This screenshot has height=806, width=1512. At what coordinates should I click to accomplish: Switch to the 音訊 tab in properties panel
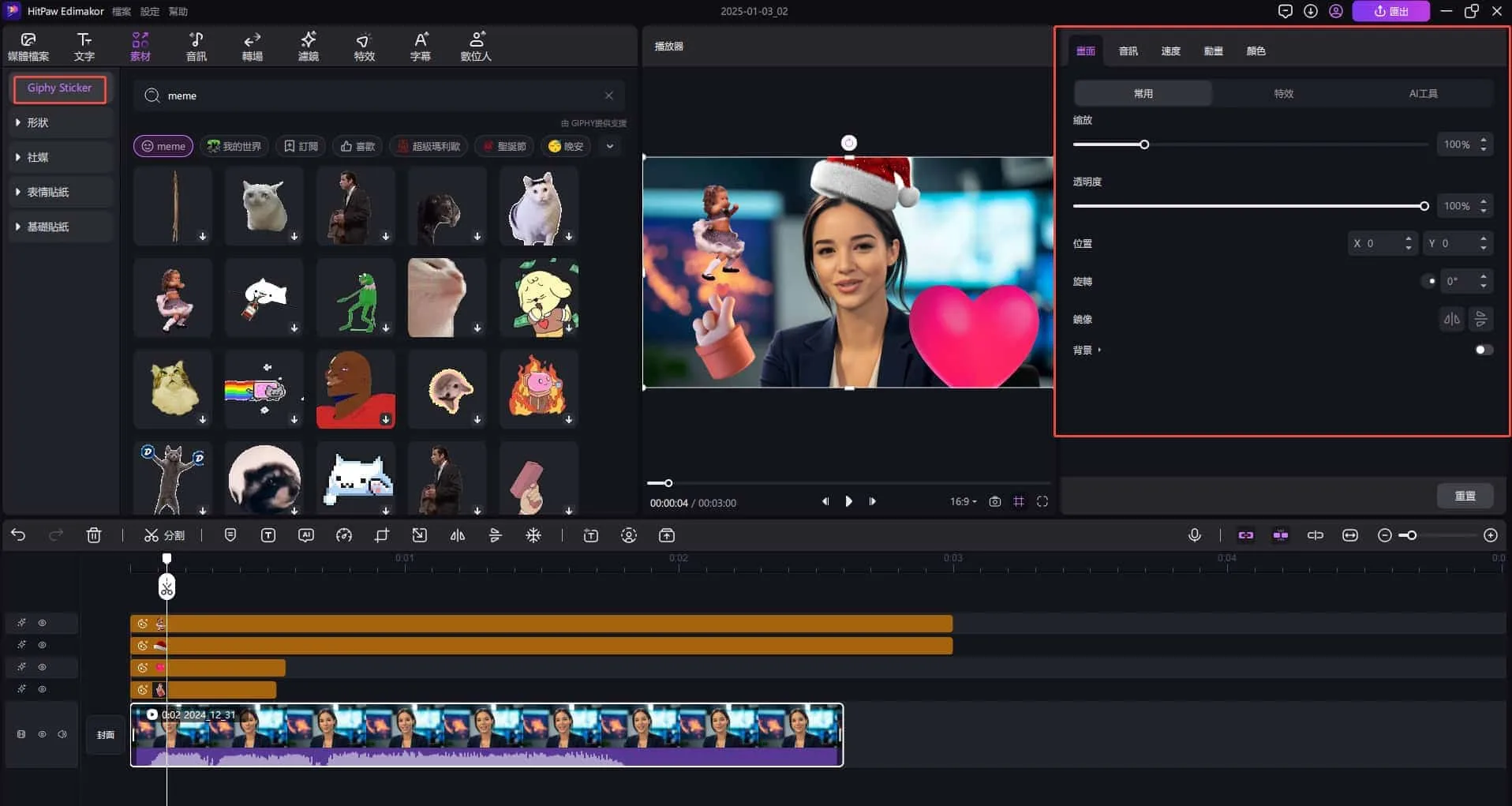1128,51
